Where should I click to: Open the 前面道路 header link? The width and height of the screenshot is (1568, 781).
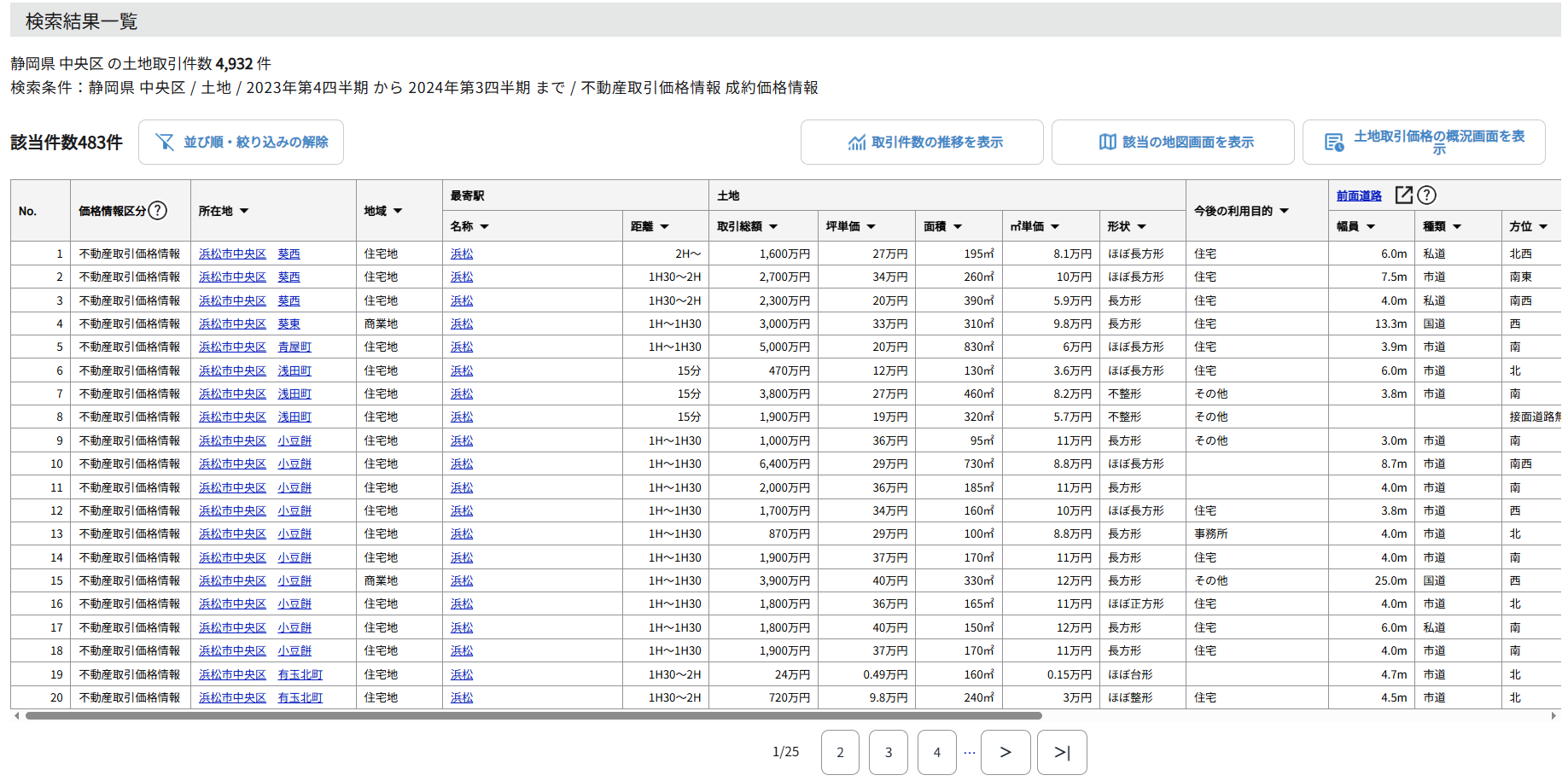pos(1359,195)
